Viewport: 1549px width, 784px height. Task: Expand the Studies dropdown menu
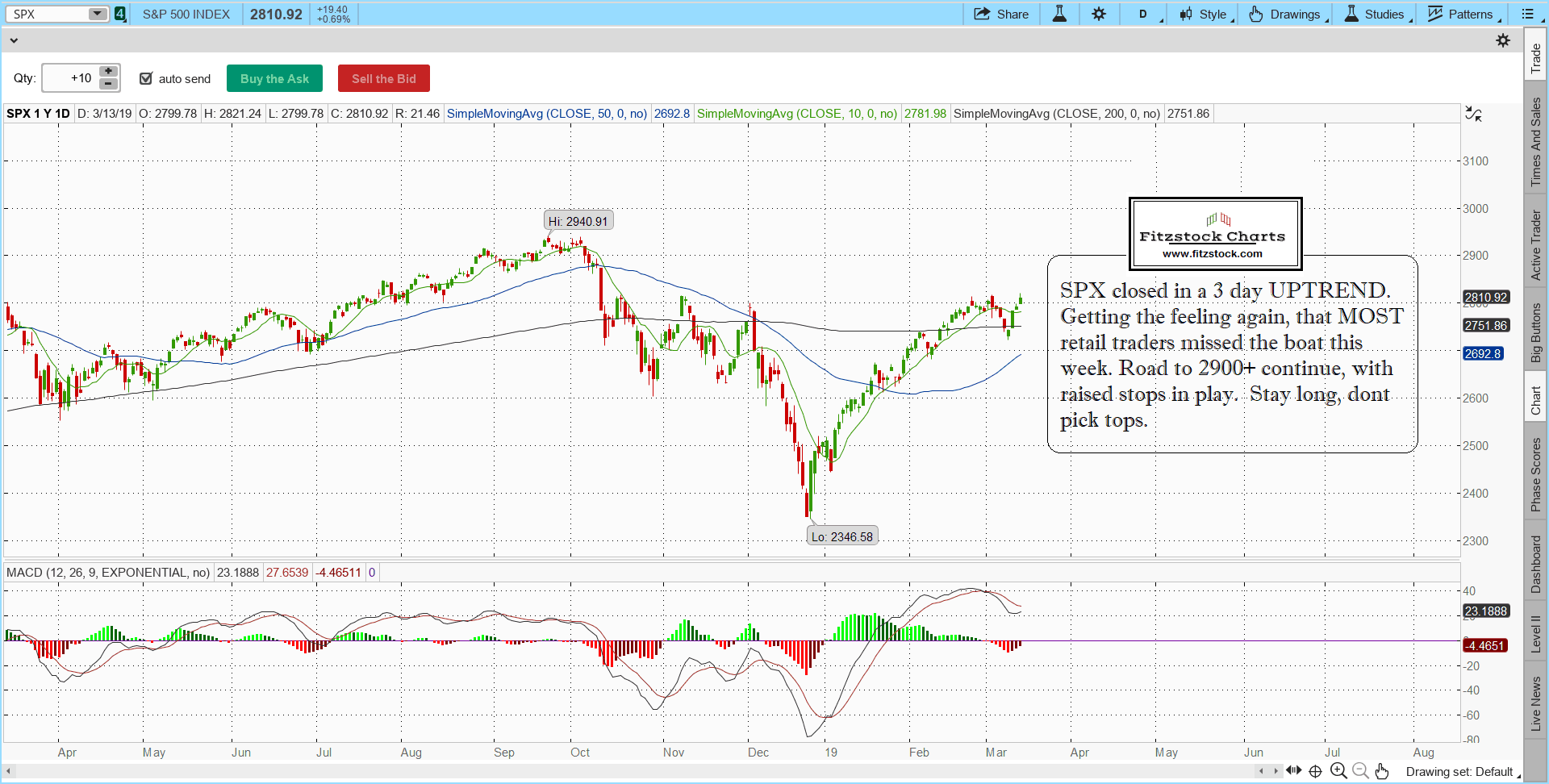[1378, 14]
